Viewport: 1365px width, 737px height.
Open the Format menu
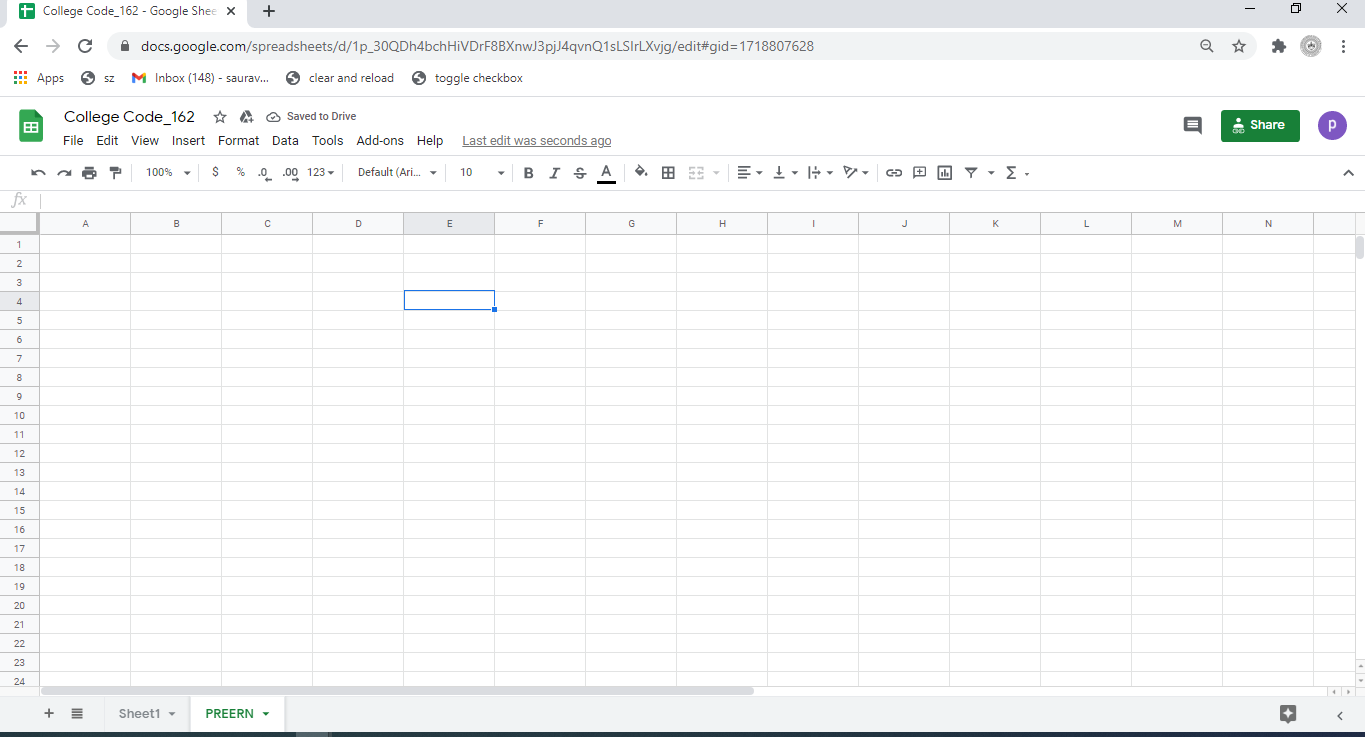pos(238,141)
